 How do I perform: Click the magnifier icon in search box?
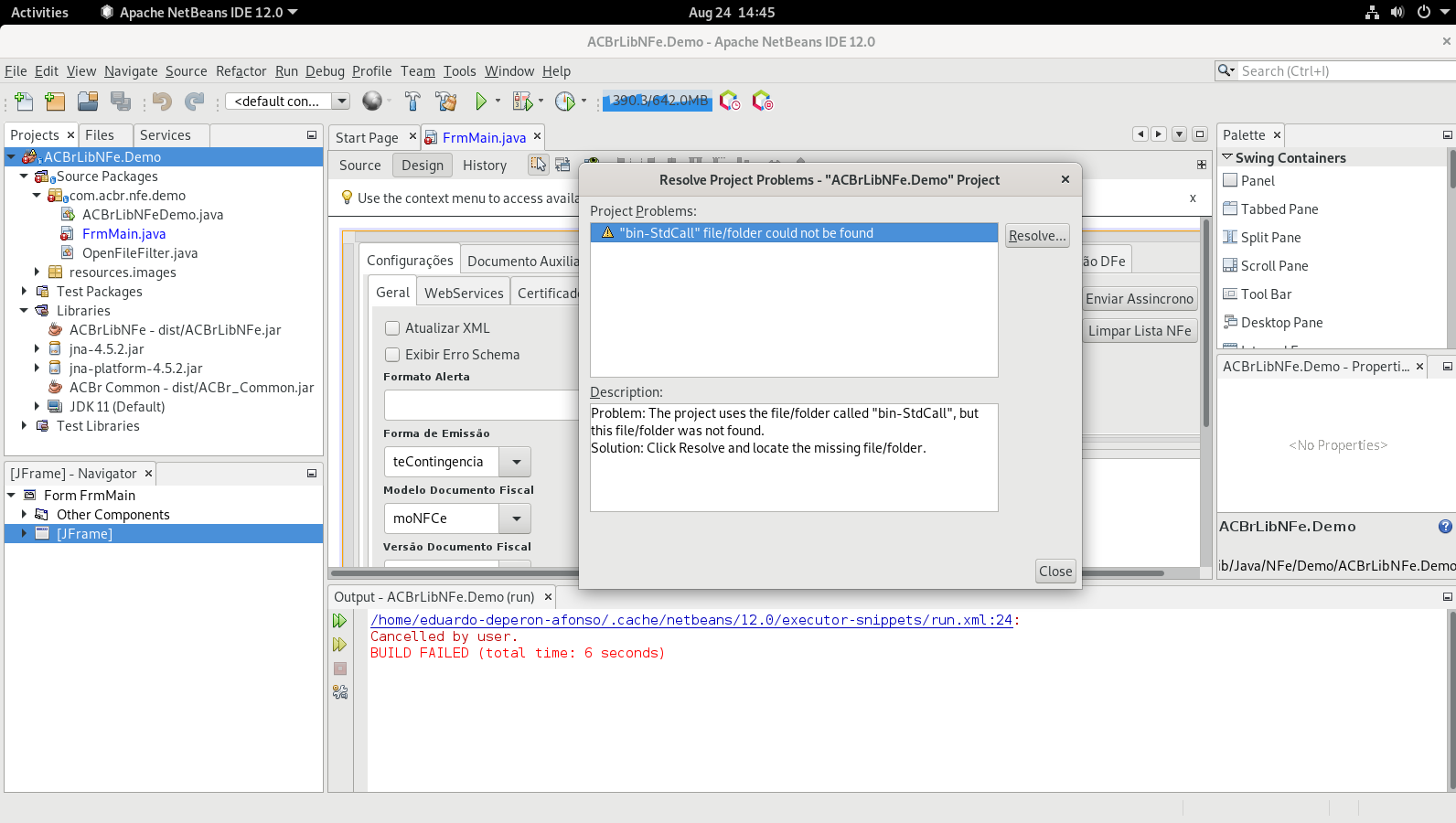(x=1226, y=70)
